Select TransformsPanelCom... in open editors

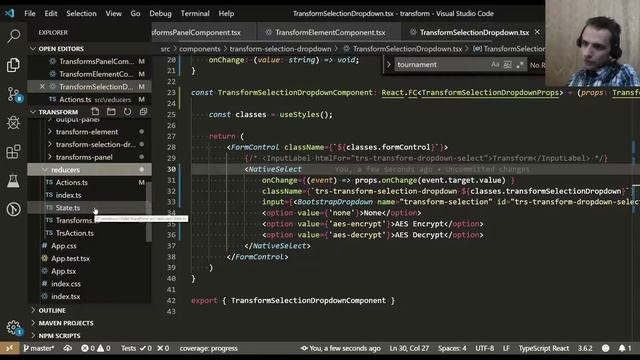(96, 61)
